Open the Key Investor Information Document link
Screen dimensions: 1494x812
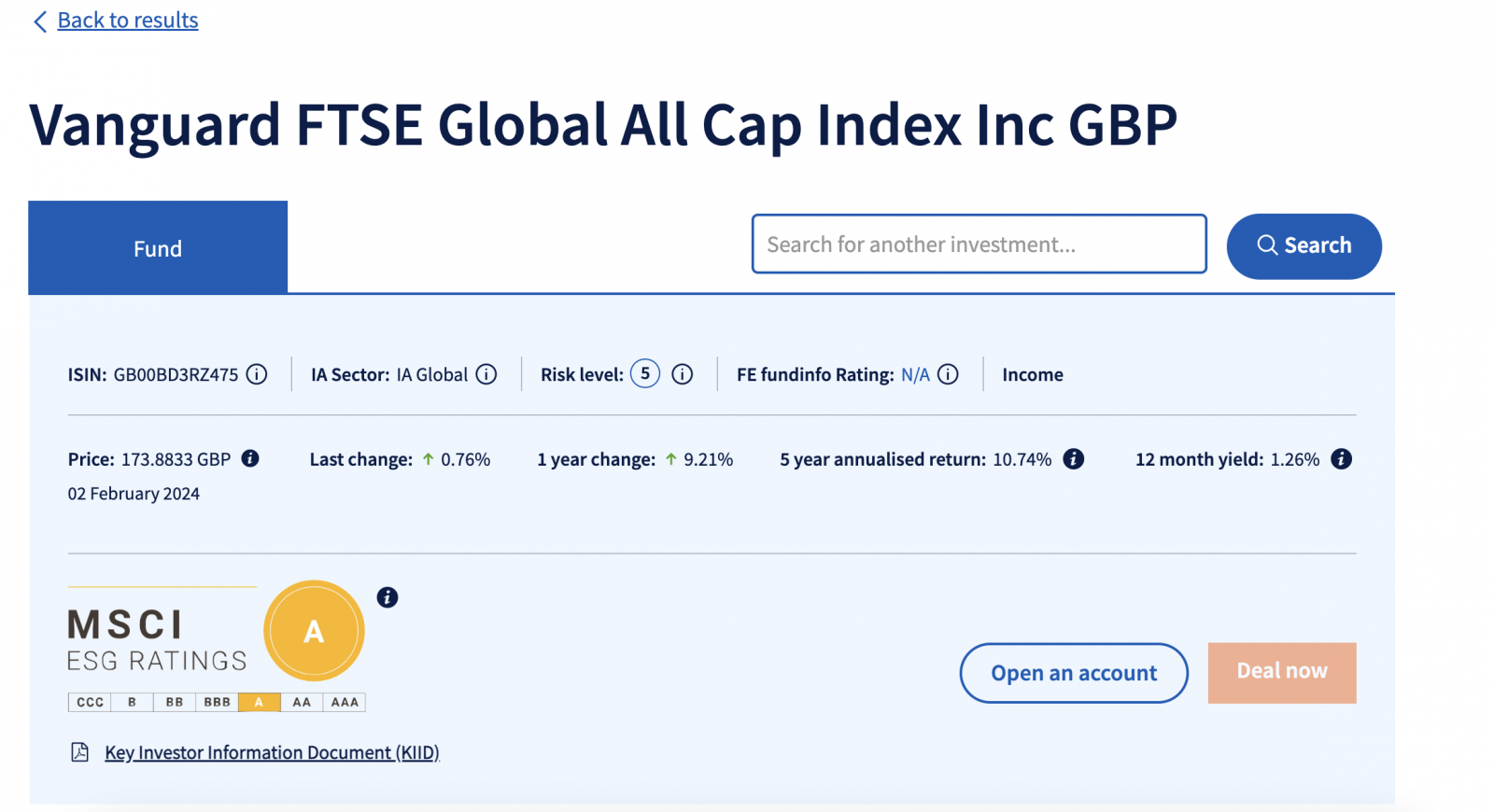[x=272, y=752]
